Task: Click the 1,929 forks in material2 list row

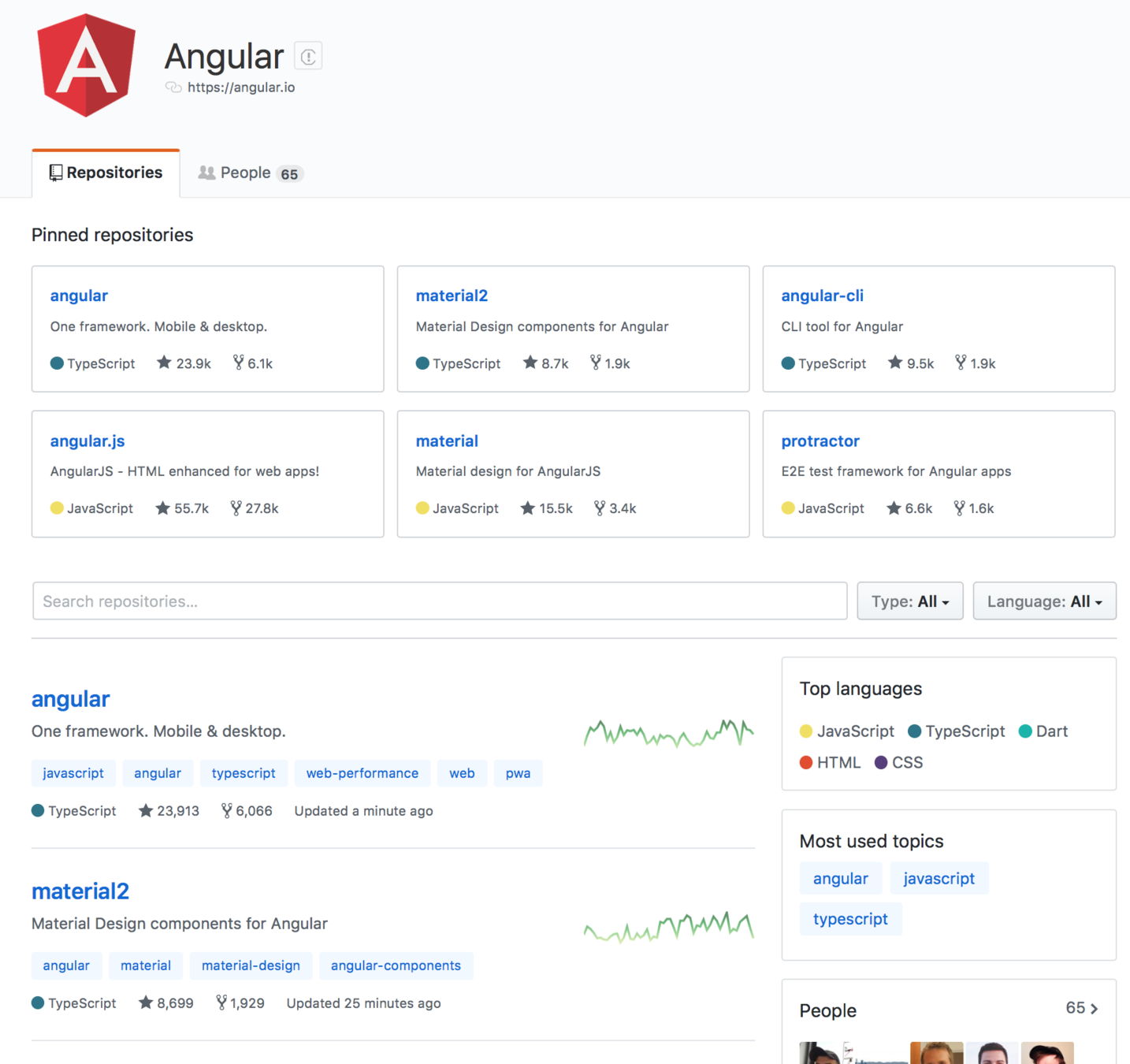Action: [x=240, y=1003]
